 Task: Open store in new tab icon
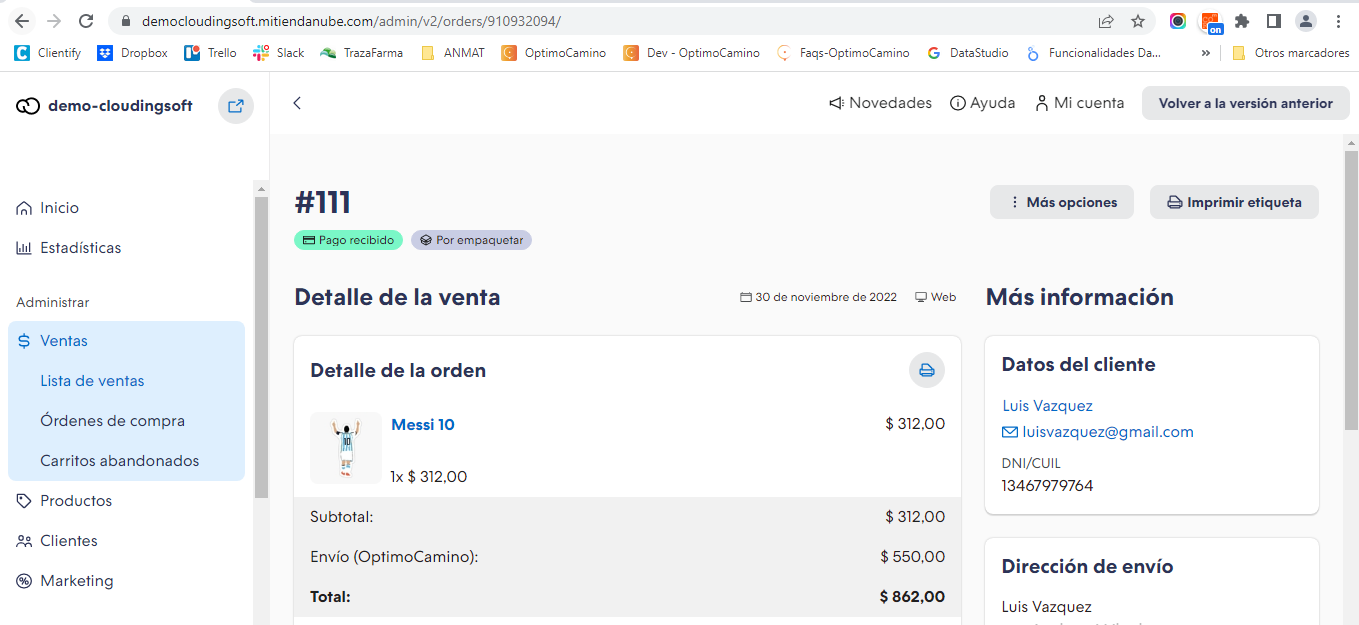point(236,106)
